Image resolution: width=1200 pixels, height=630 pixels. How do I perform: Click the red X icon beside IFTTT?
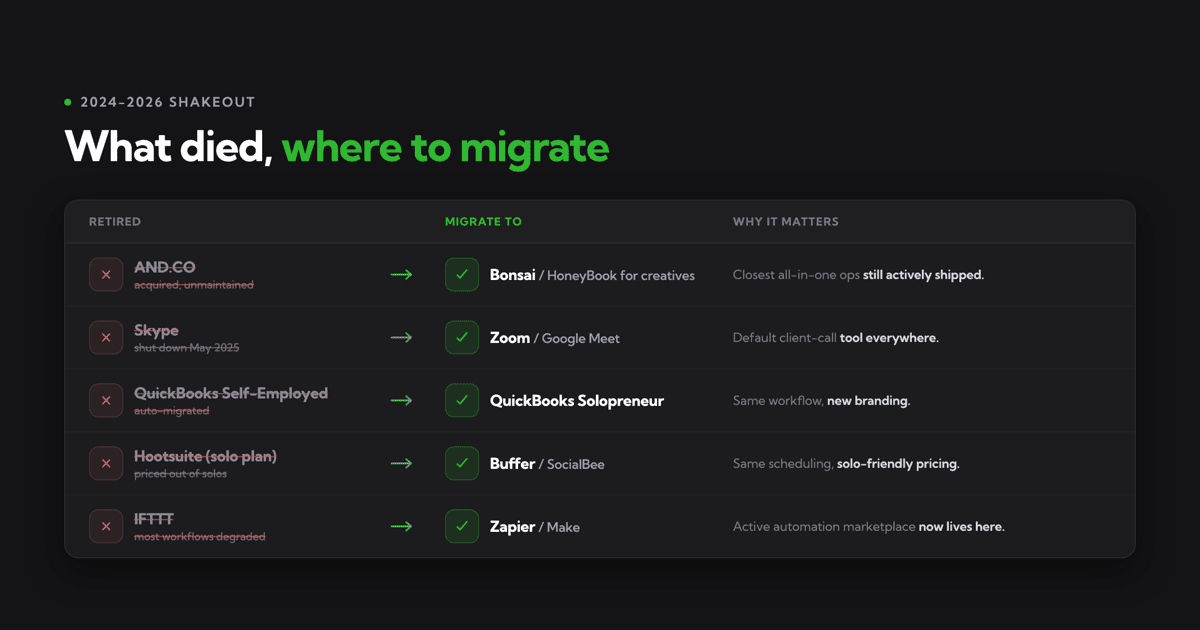tap(106, 526)
